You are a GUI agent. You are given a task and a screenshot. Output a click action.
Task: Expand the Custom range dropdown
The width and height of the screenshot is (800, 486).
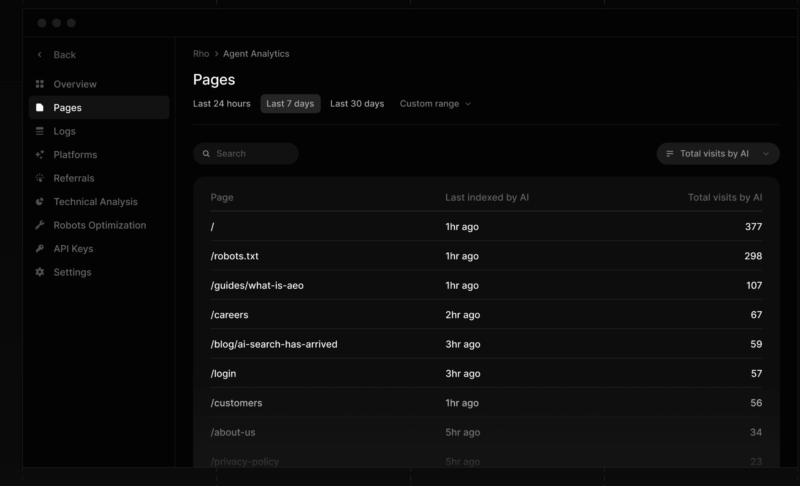tap(435, 104)
